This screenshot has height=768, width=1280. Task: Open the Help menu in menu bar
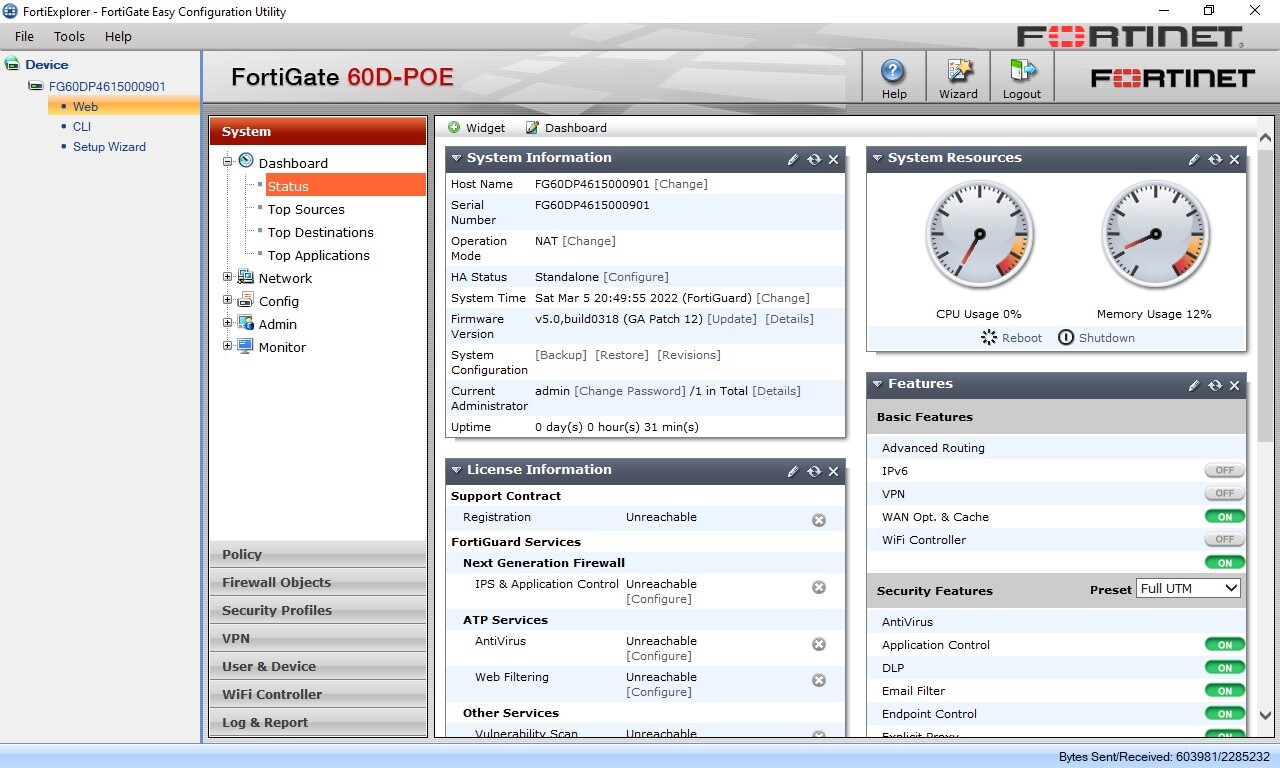(x=118, y=36)
